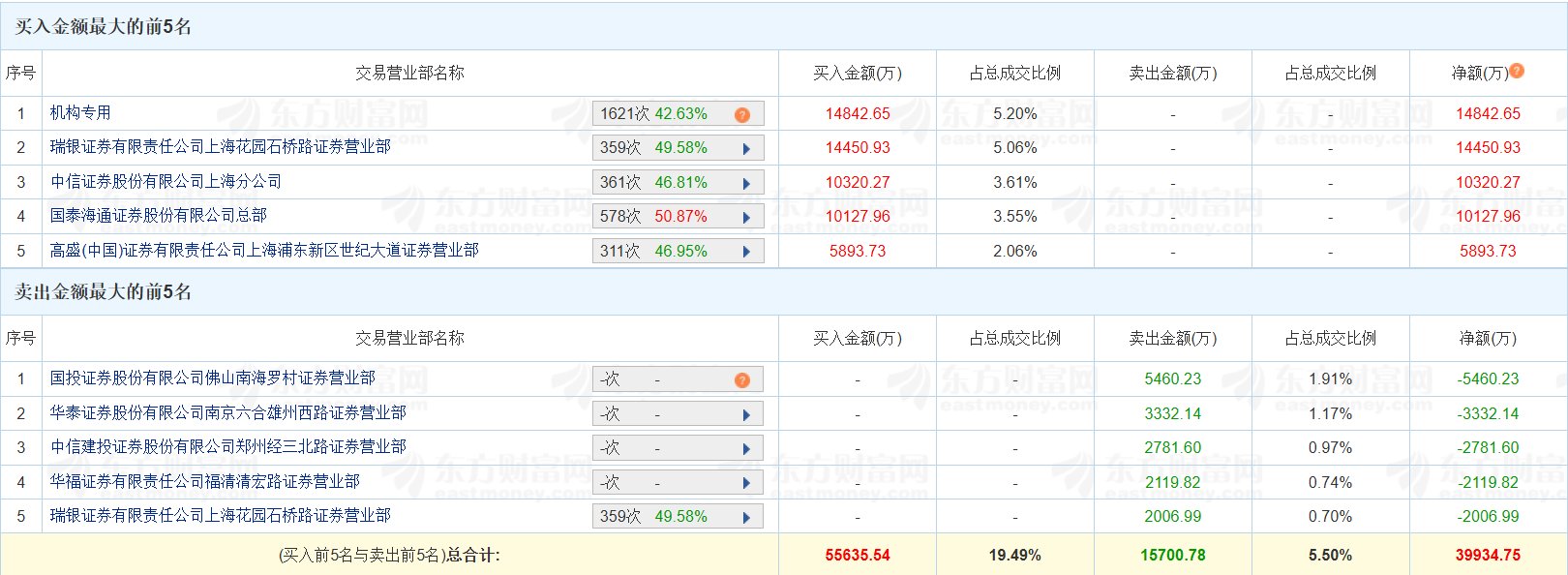Click orange question icon in 国投证券 row

(742, 380)
